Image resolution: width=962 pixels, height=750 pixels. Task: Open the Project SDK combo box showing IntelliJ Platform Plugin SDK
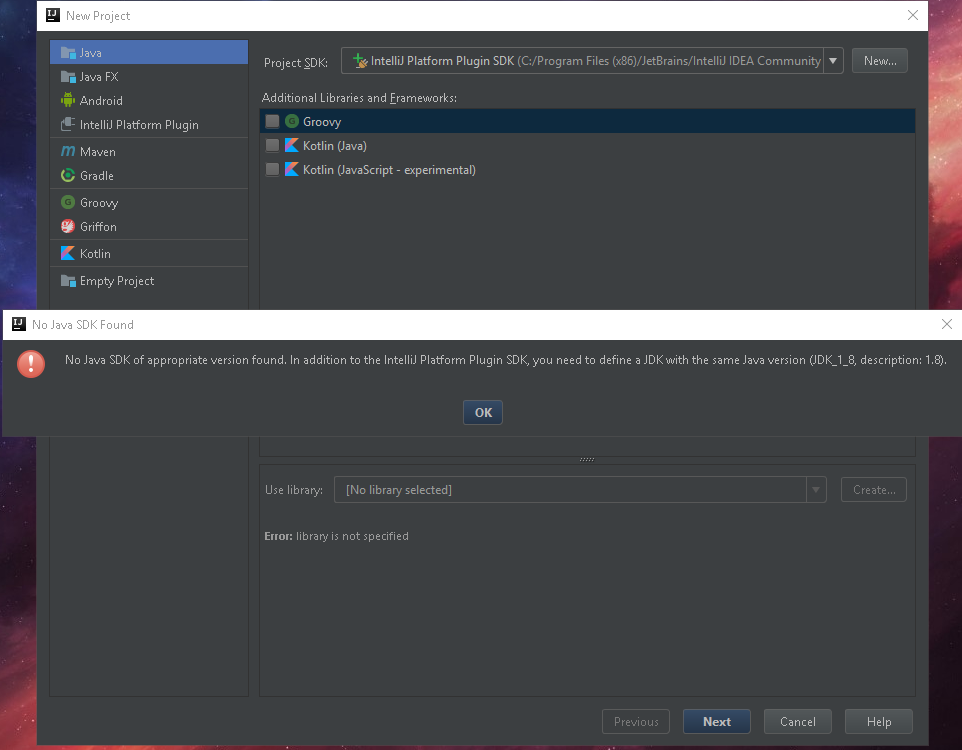tap(592, 61)
